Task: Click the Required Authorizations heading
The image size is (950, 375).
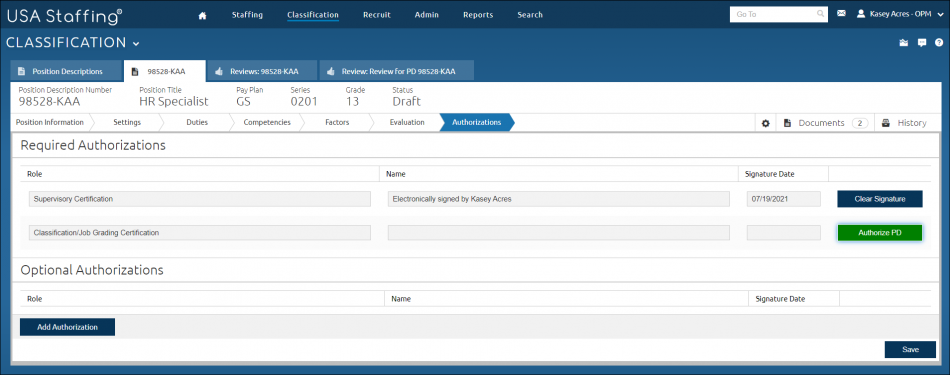Action: click(93, 145)
